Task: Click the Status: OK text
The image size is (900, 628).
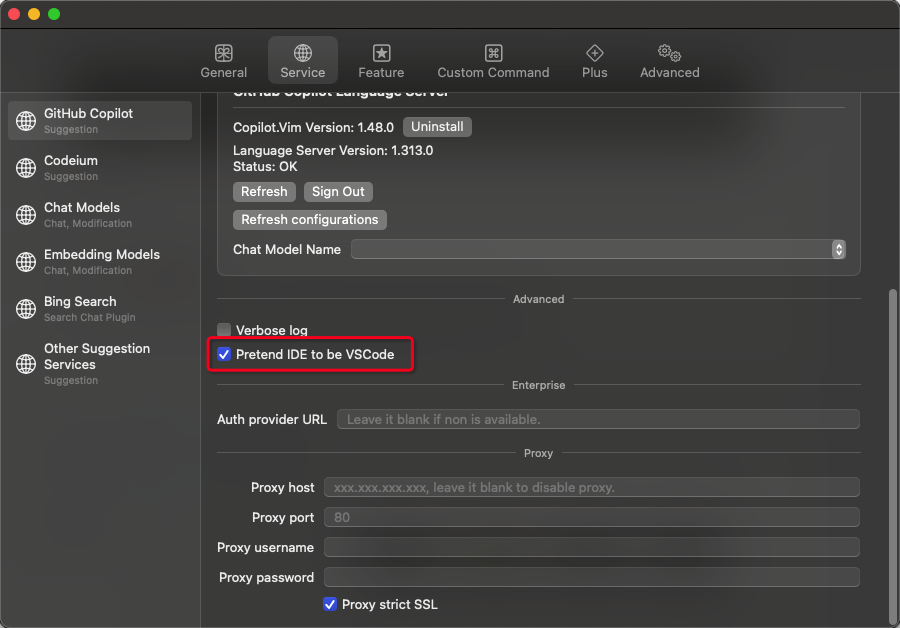Action: (265, 166)
